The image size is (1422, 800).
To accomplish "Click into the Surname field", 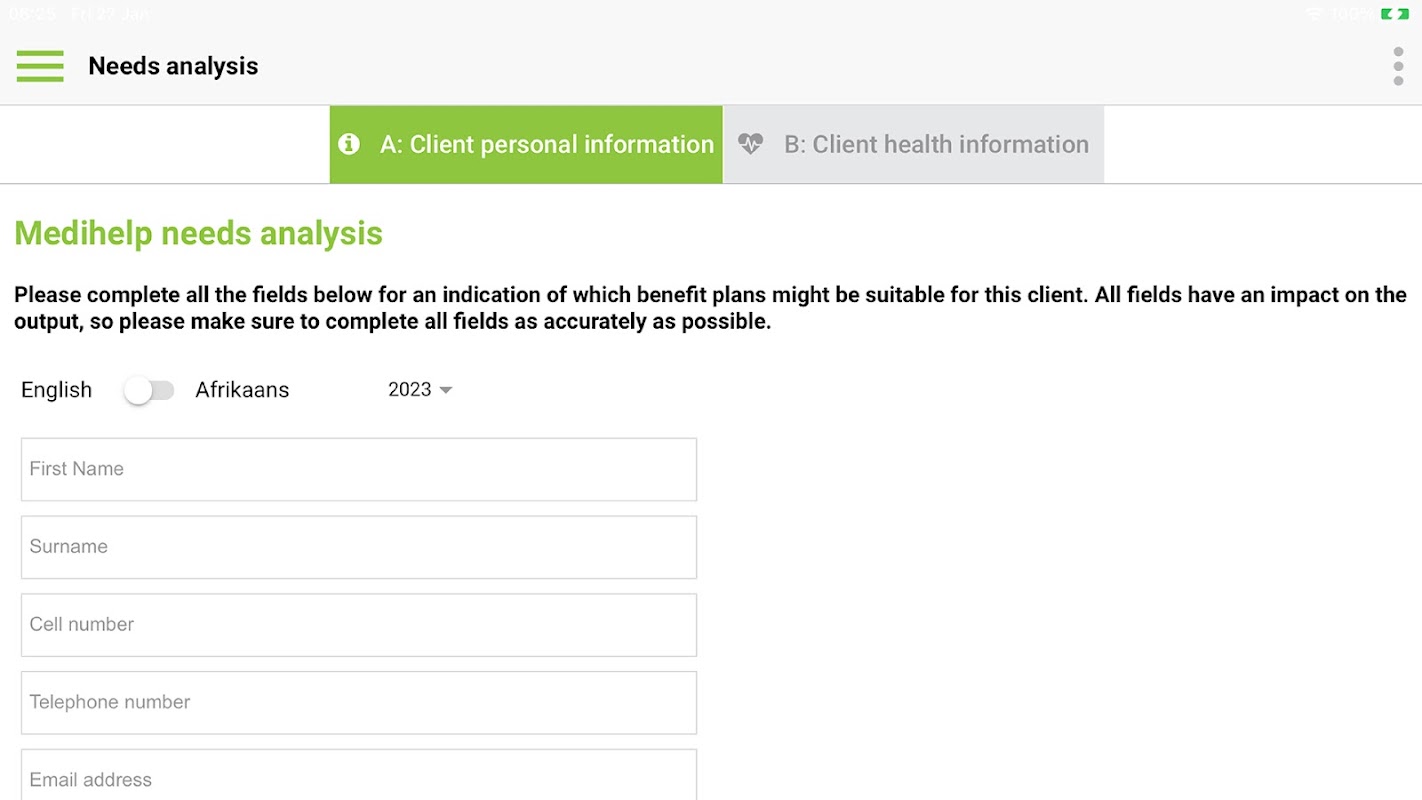I will [358, 547].
